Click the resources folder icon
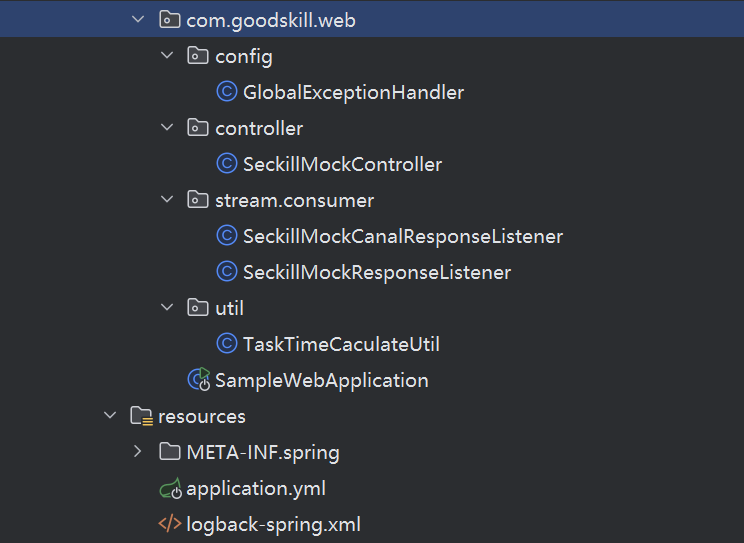 [142, 417]
